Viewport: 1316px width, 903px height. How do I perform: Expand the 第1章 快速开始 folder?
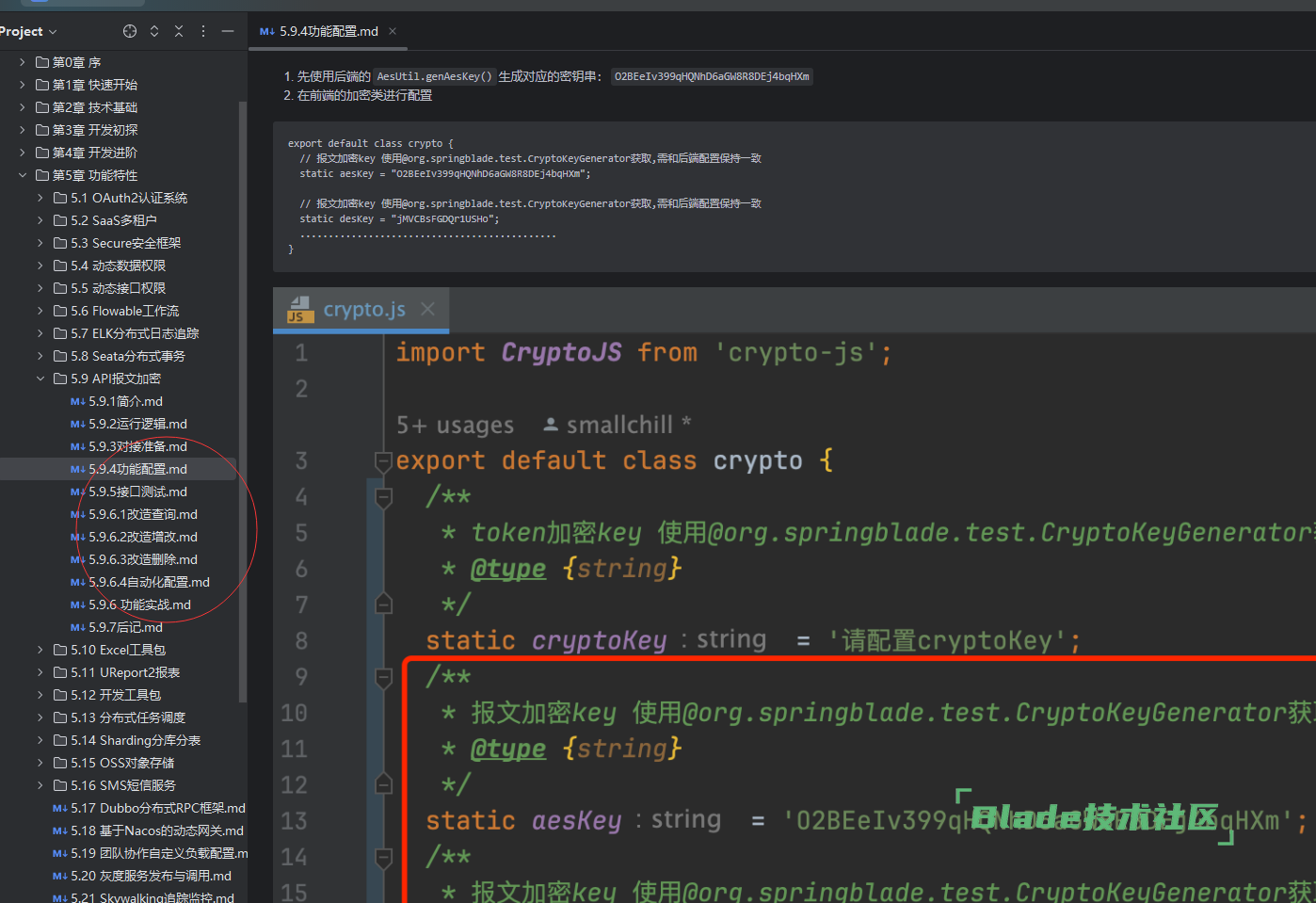point(22,85)
